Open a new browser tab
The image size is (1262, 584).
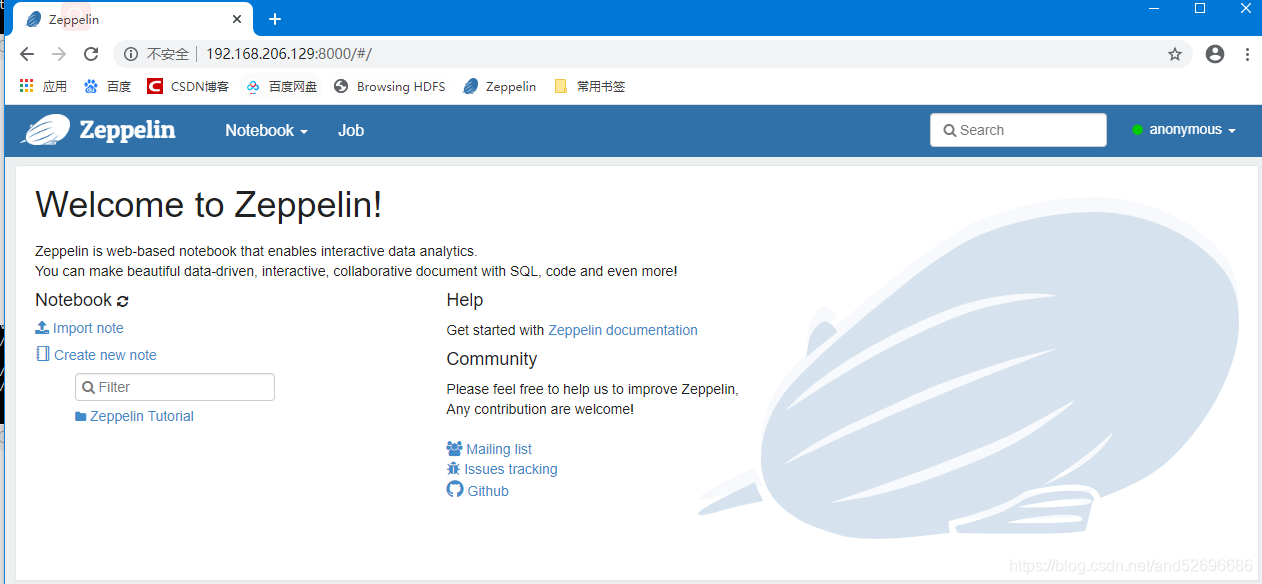(275, 19)
